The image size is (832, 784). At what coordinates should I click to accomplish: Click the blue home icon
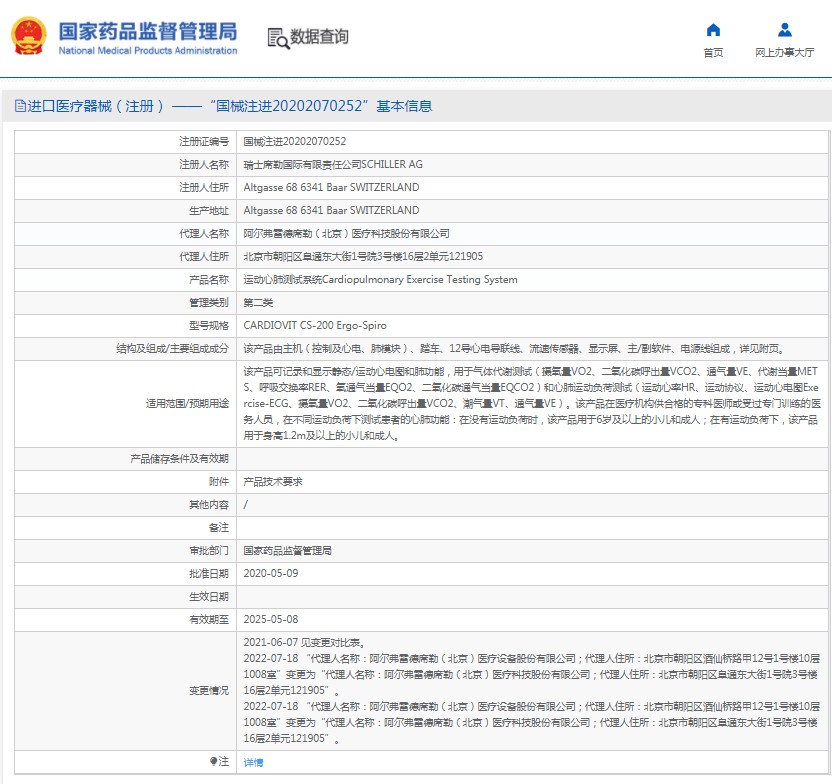[x=713, y=30]
